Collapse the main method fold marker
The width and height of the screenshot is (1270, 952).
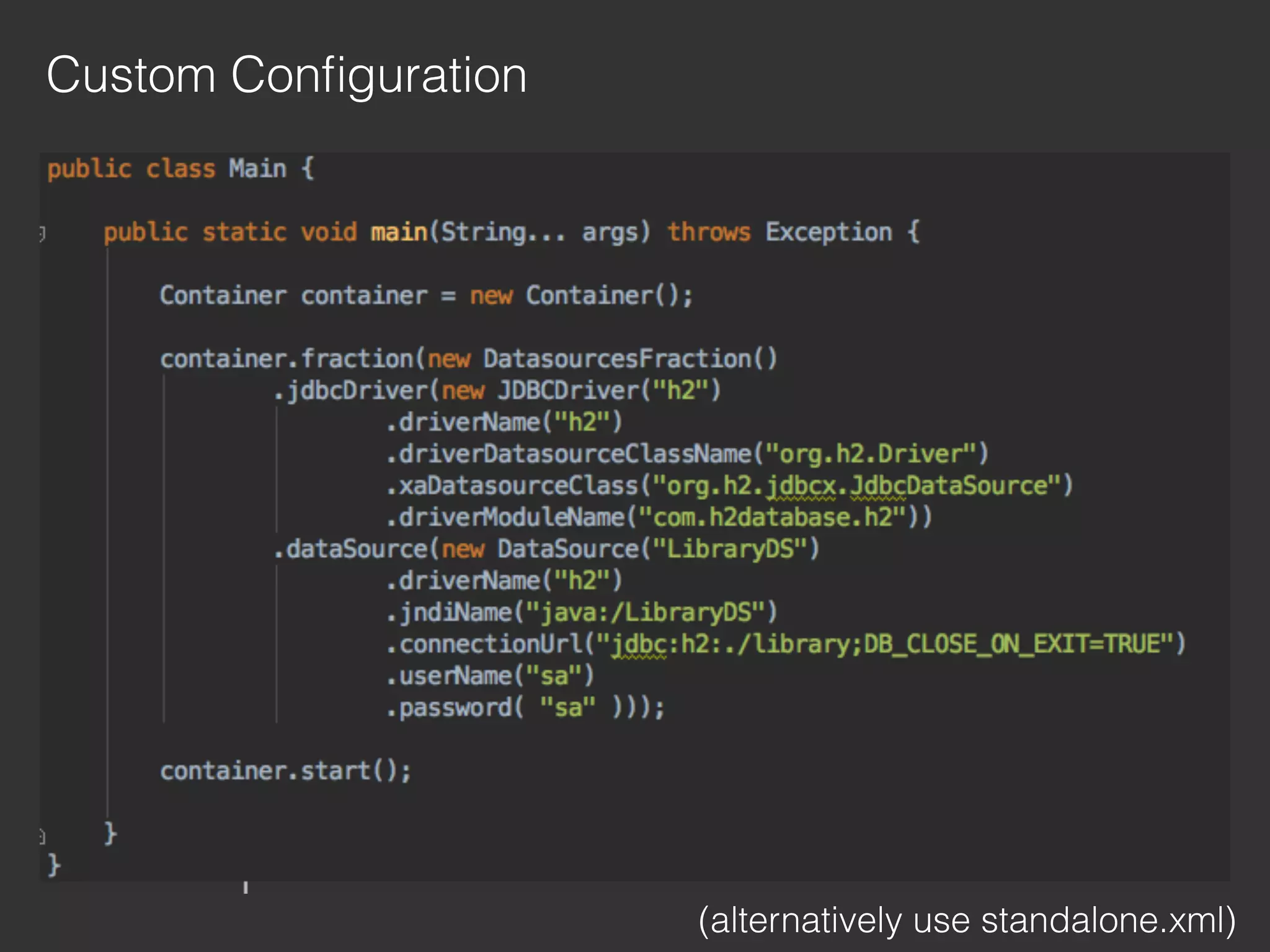[42, 233]
